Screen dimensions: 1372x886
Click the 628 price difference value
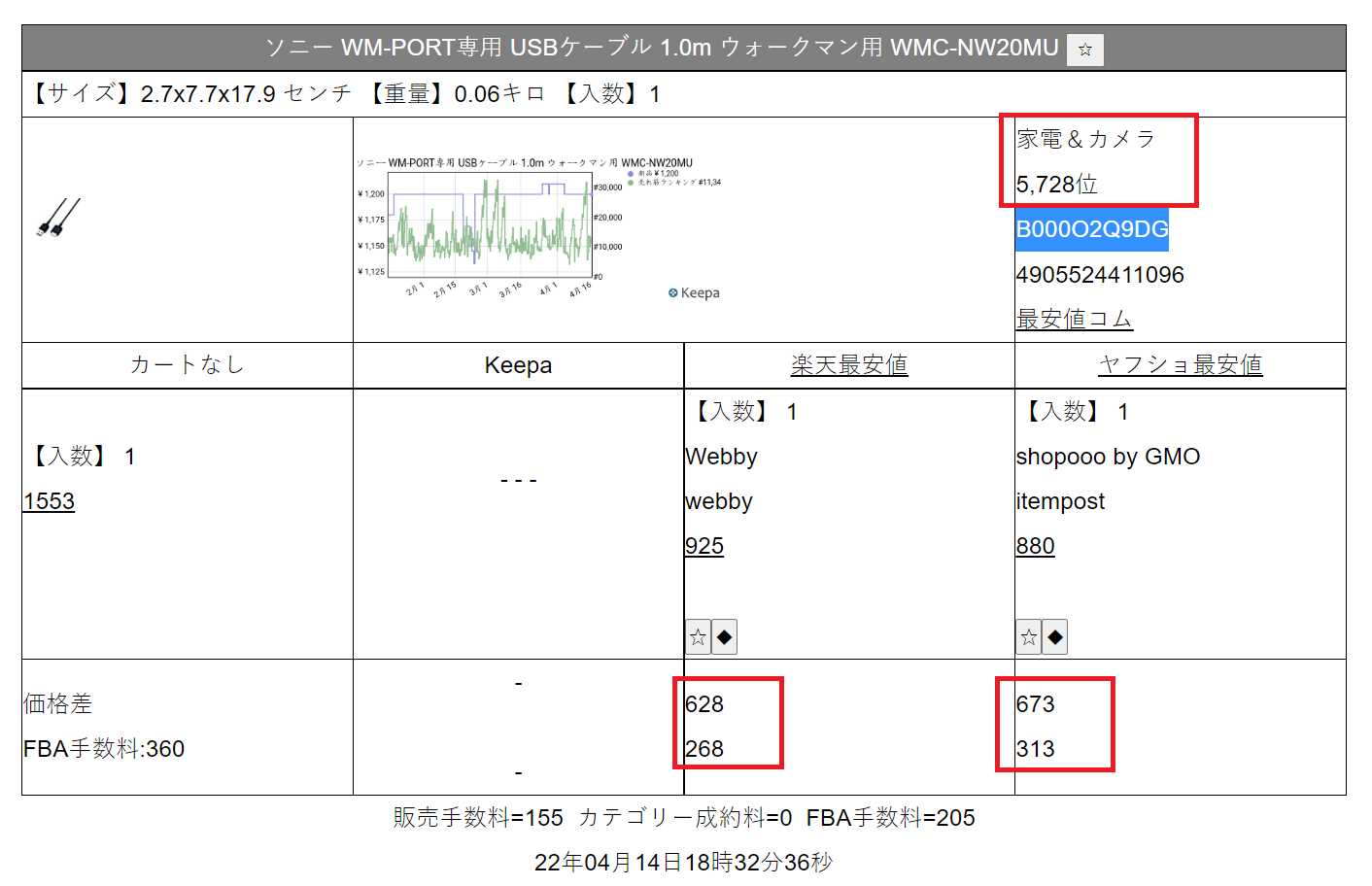click(704, 704)
